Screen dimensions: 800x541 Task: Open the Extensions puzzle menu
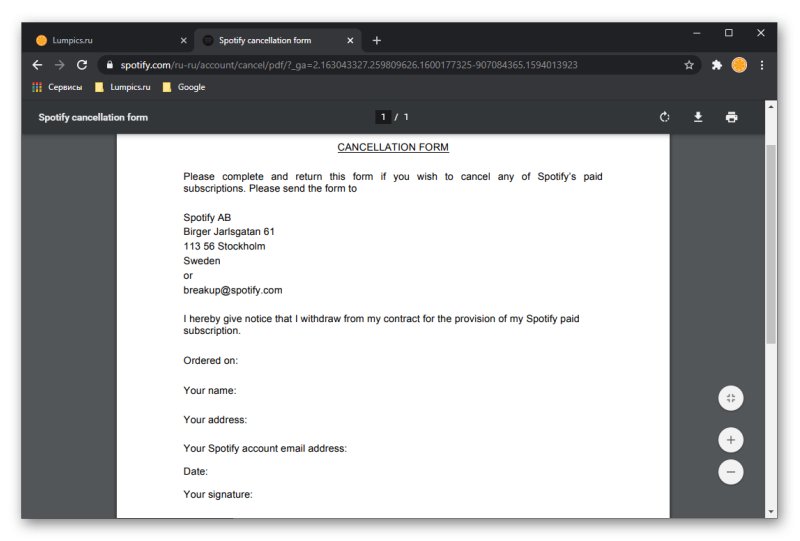[x=717, y=65]
